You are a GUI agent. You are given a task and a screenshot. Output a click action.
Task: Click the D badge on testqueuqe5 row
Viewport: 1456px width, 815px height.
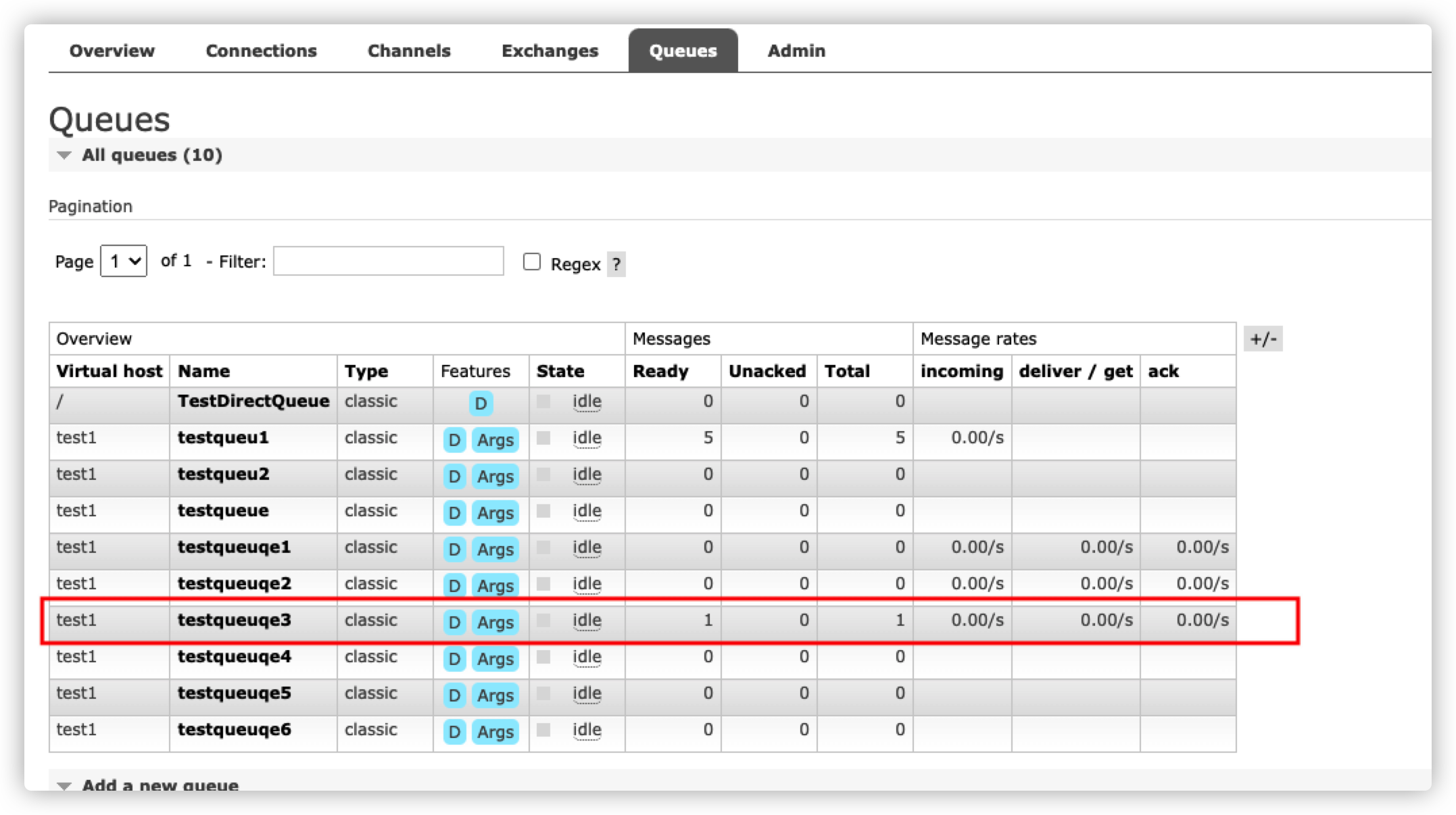tap(454, 695)
